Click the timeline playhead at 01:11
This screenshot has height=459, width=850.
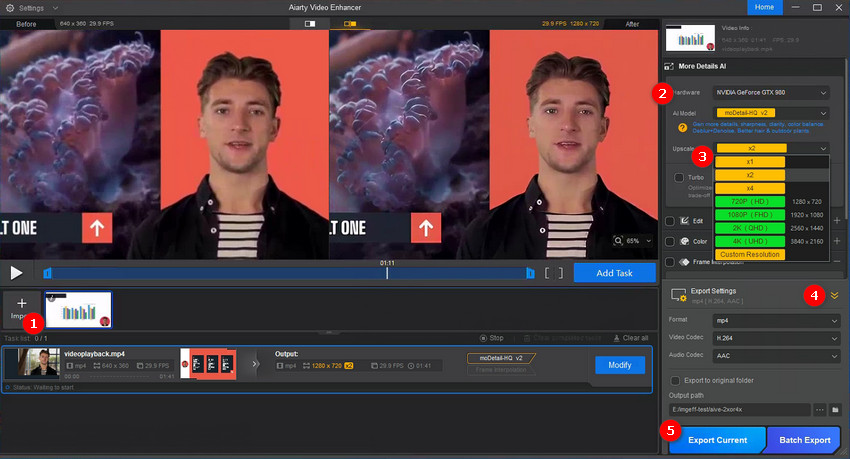388,272
